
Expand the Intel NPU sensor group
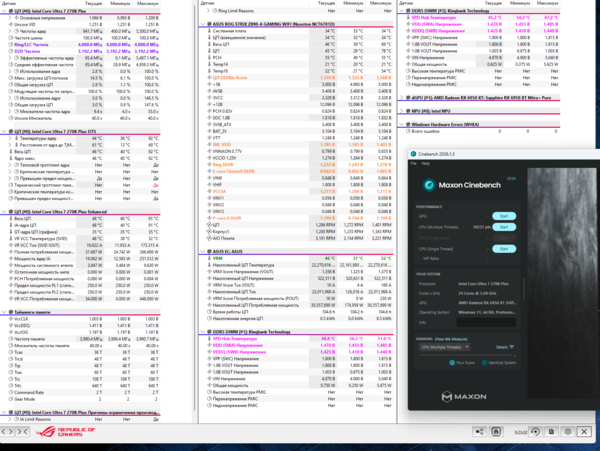[401, 111]
